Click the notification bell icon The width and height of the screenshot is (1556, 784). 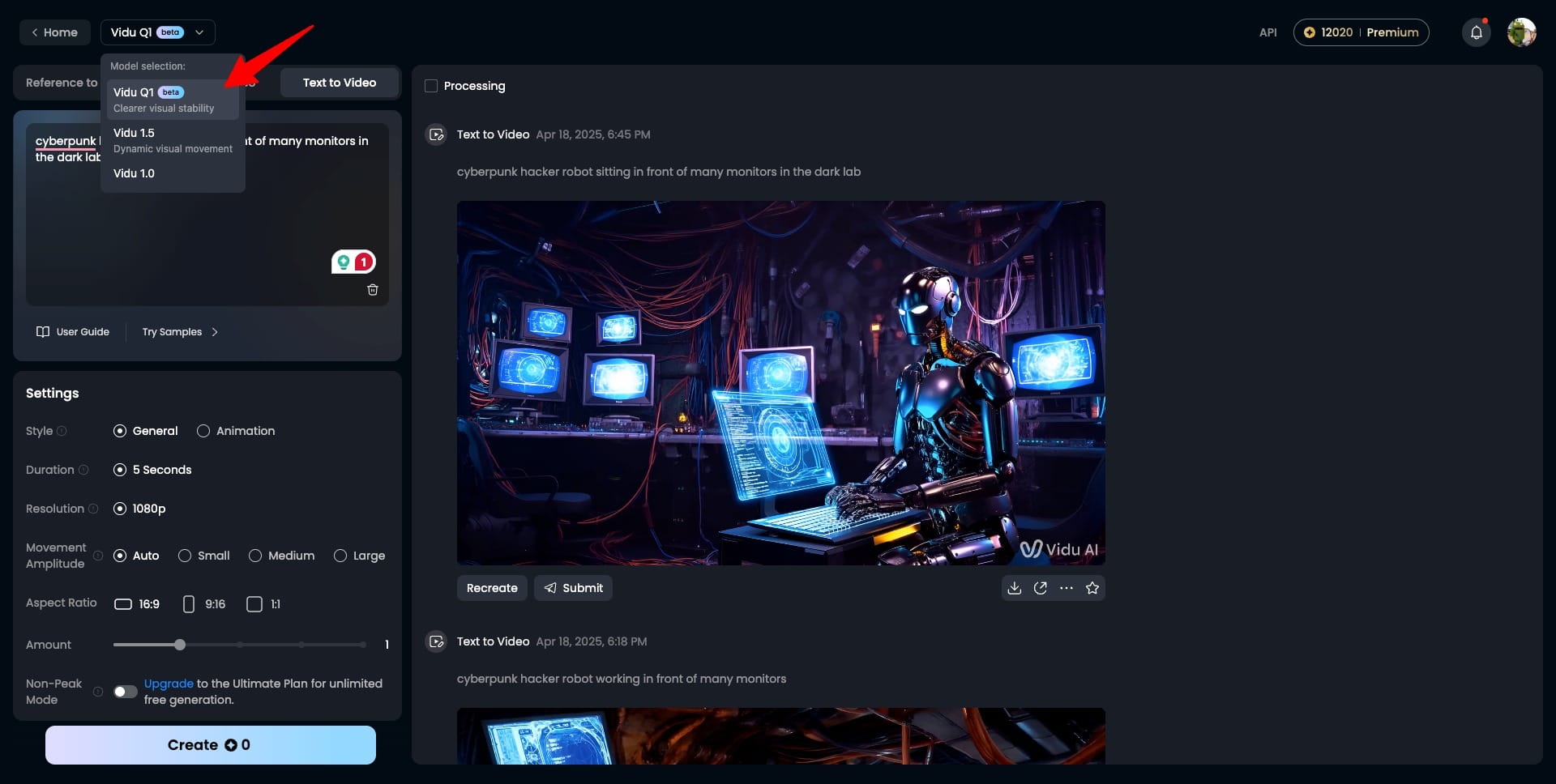click(1476, 32)
